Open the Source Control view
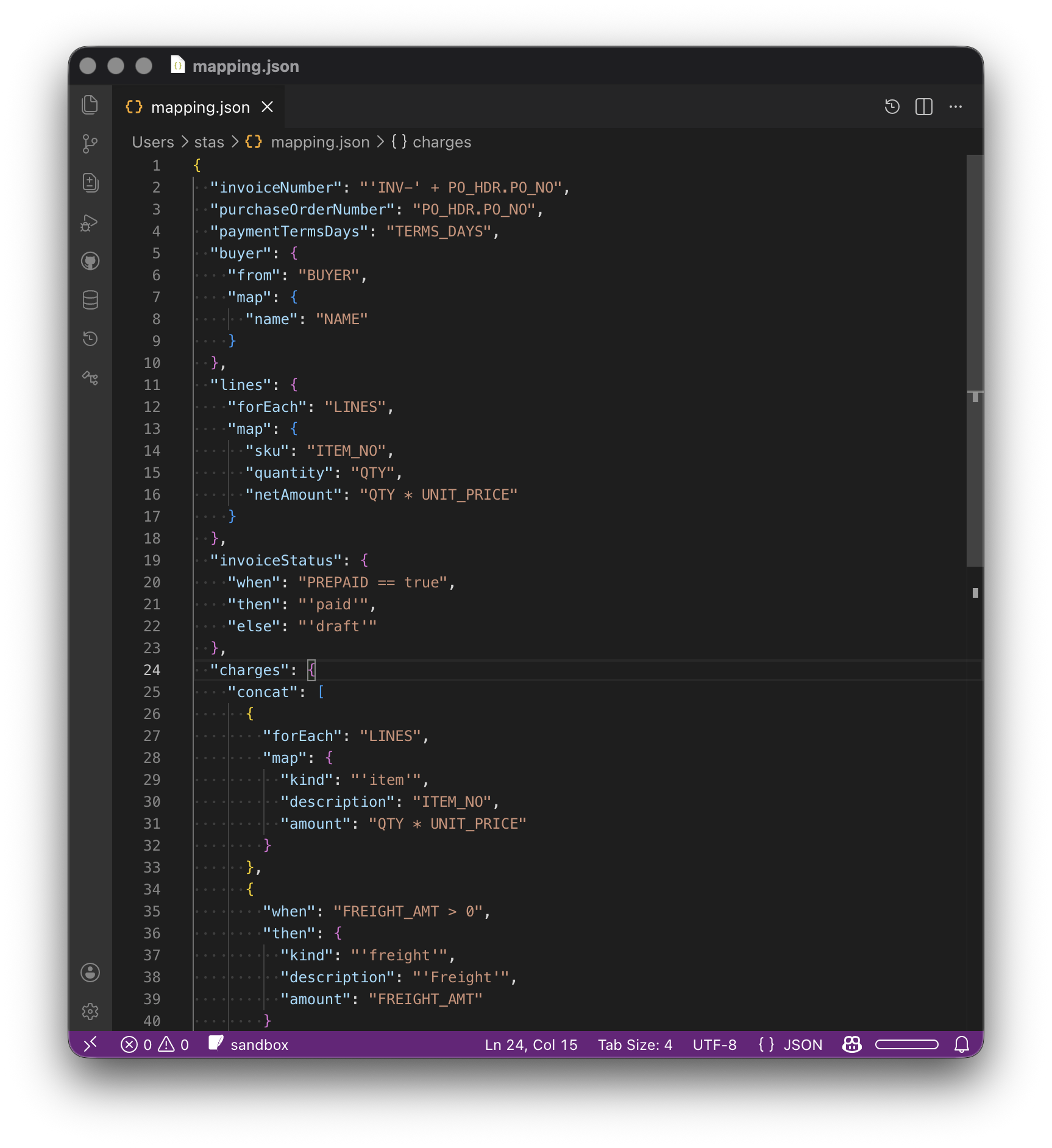 click(x=90, y=144)
